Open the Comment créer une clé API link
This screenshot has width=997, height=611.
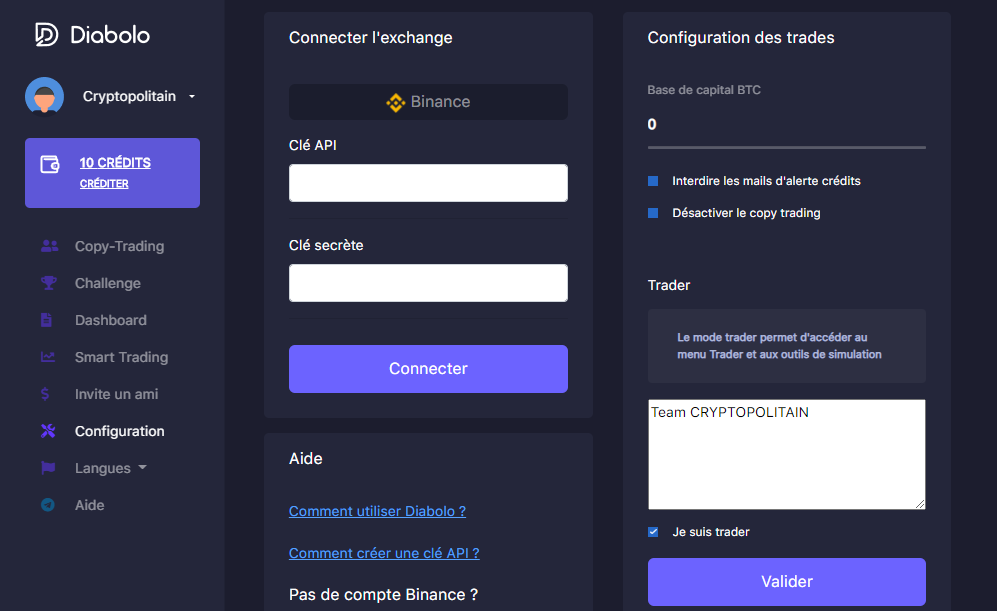(x=384, y=553)
